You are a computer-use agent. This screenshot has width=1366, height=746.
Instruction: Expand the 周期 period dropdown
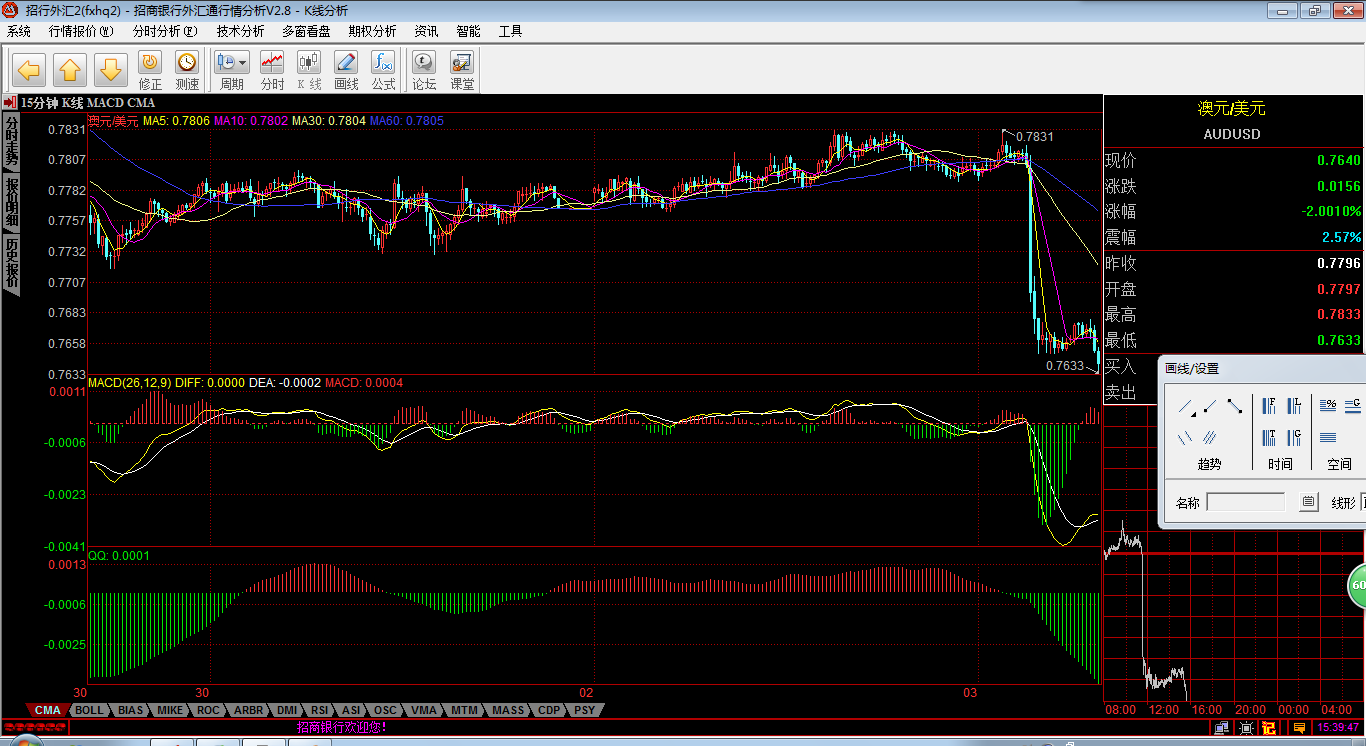pos(243,62)
